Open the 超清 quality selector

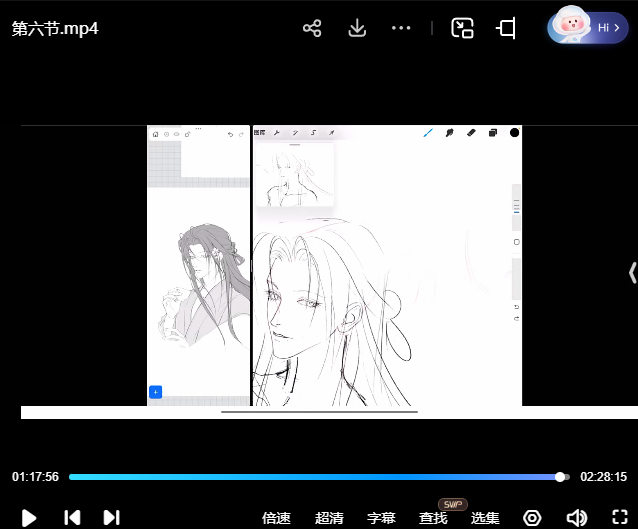tap(329, 518)
